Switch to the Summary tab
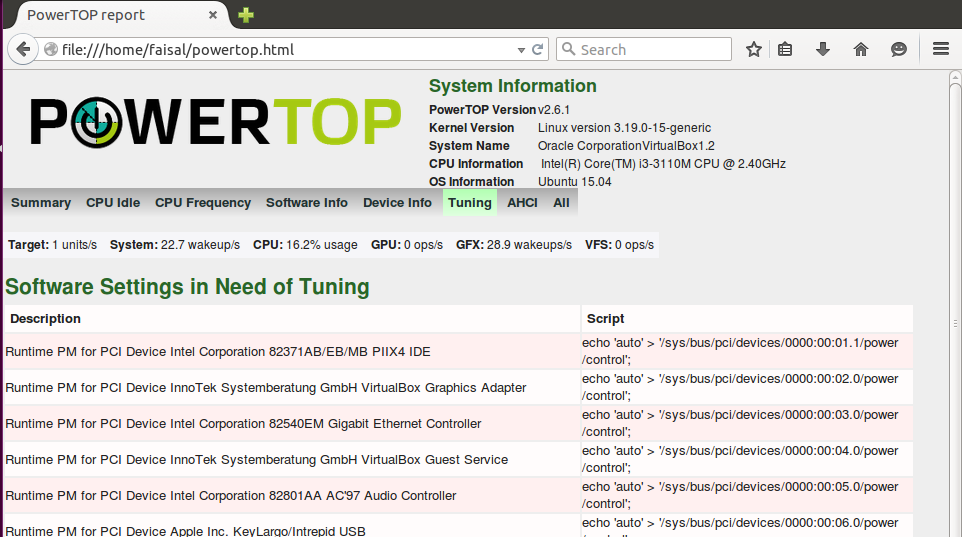 40,203
